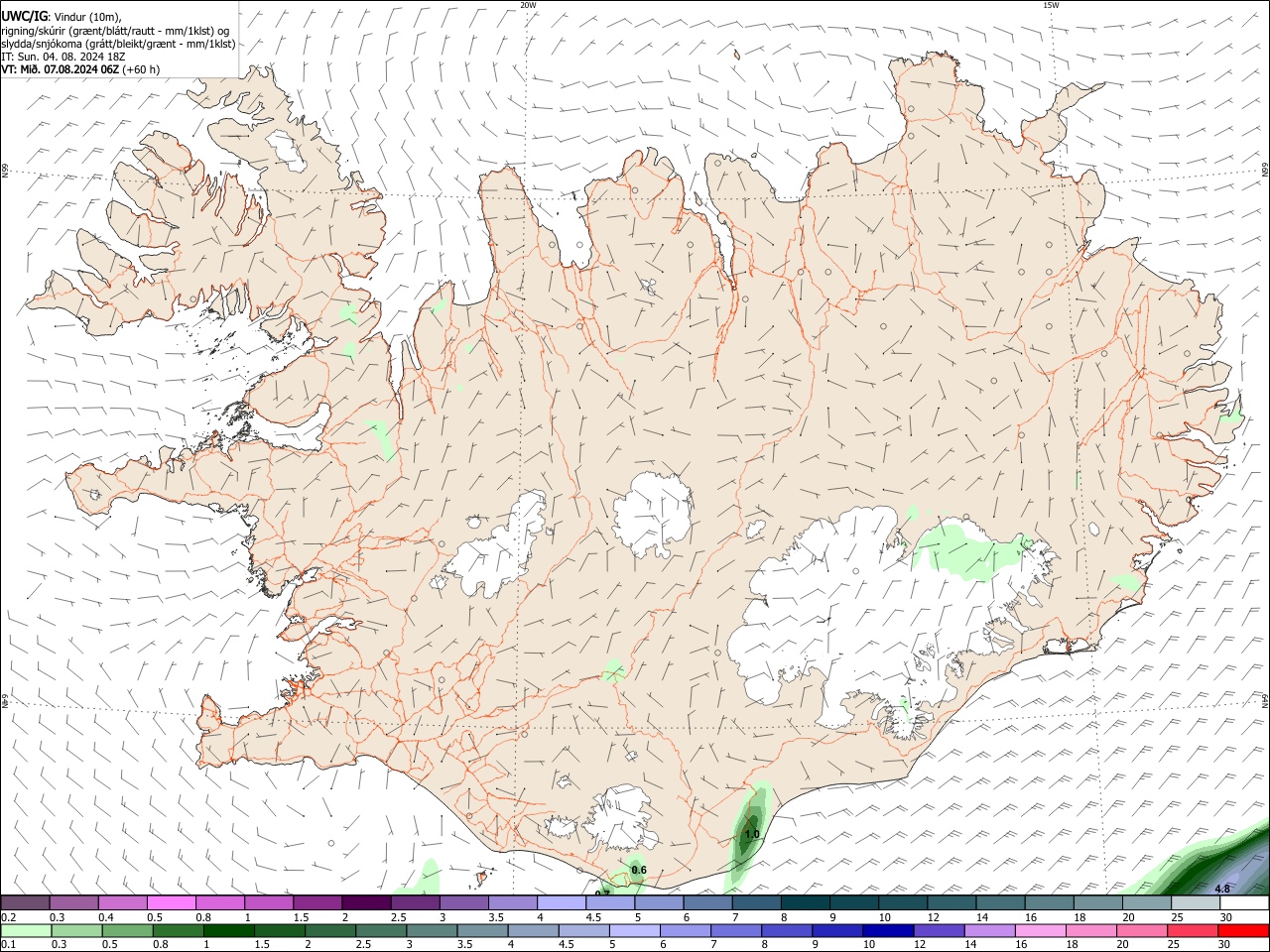Click the UWC/IG title heading

pyautogui.click(x=24, y=16)
